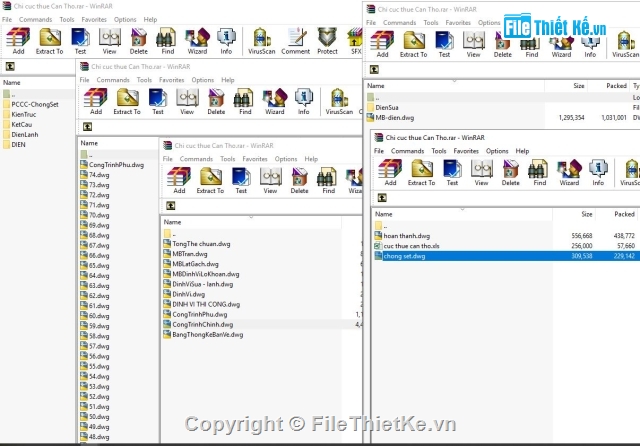Click Delete icon in top-left WinRAR window
The image size is (640, 446).
click(138, 41)
